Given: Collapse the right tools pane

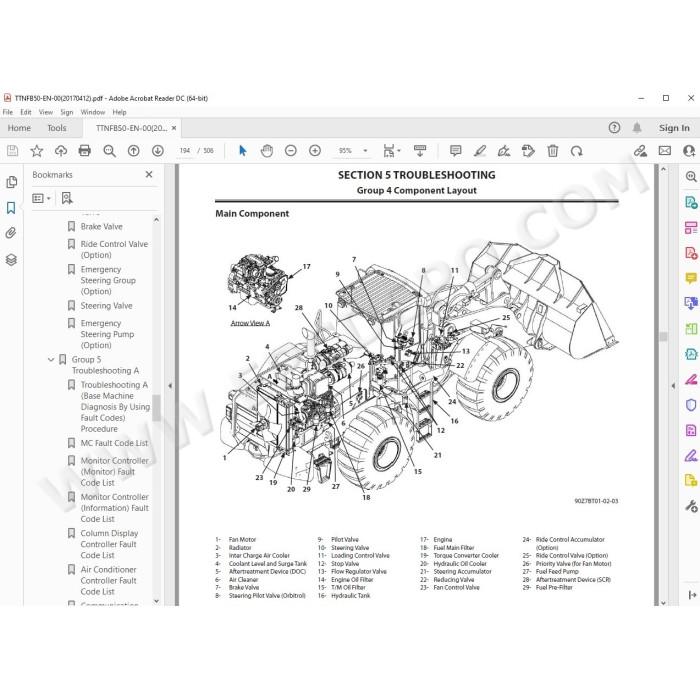Looking at the screenshot, I should [x=673, y=386].
